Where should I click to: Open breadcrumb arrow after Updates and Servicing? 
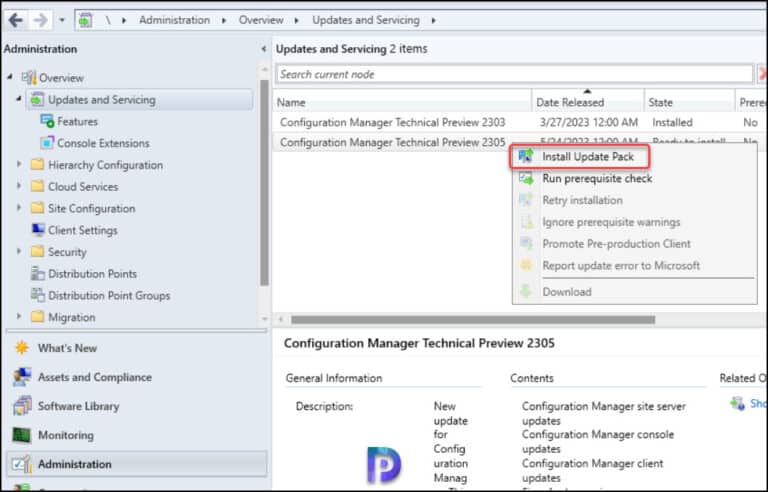(x=433, y=21)
